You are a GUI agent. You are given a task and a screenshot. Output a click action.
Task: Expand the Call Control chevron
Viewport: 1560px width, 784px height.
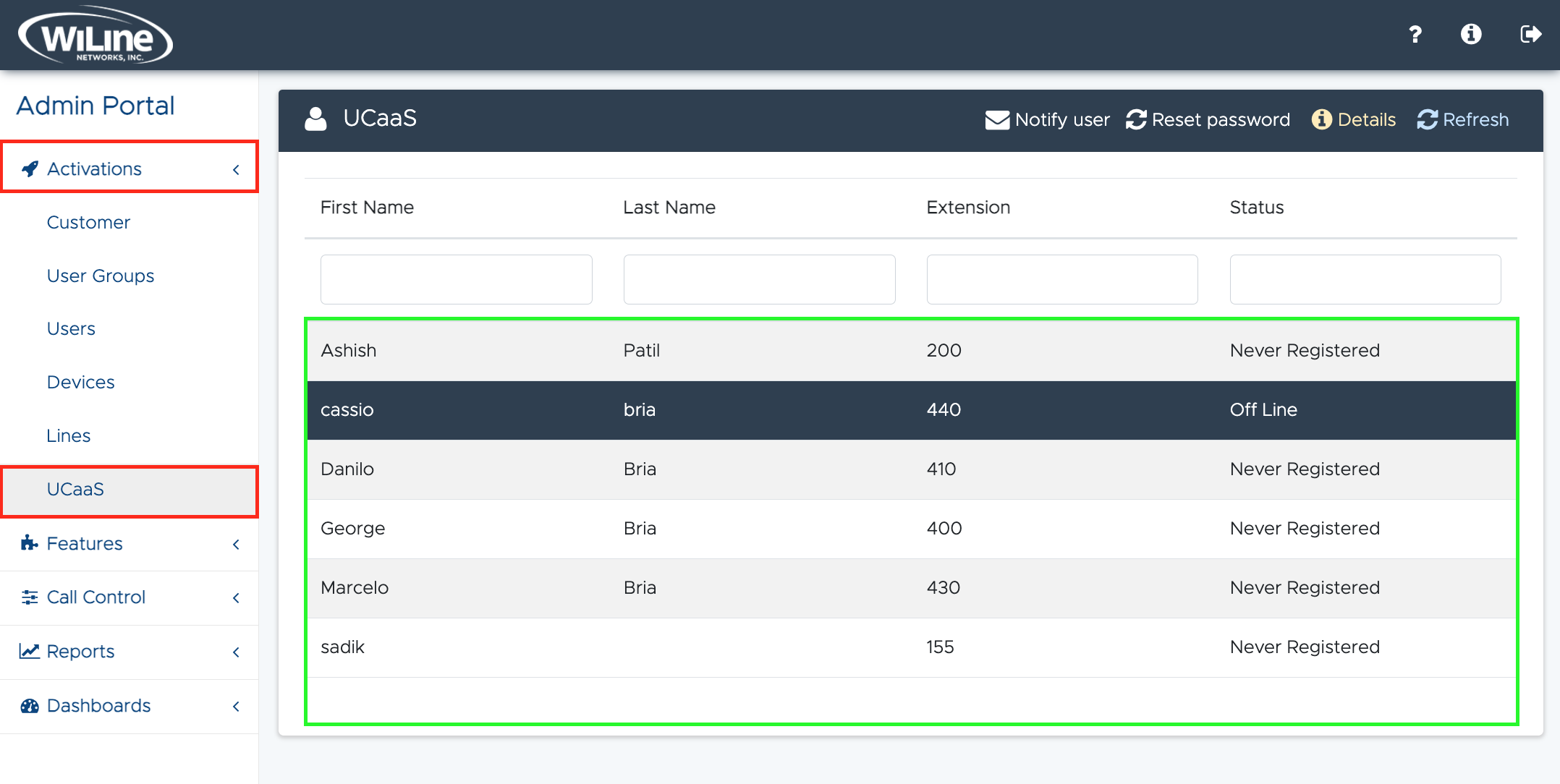pyautogui.click(x=236, y=597)
